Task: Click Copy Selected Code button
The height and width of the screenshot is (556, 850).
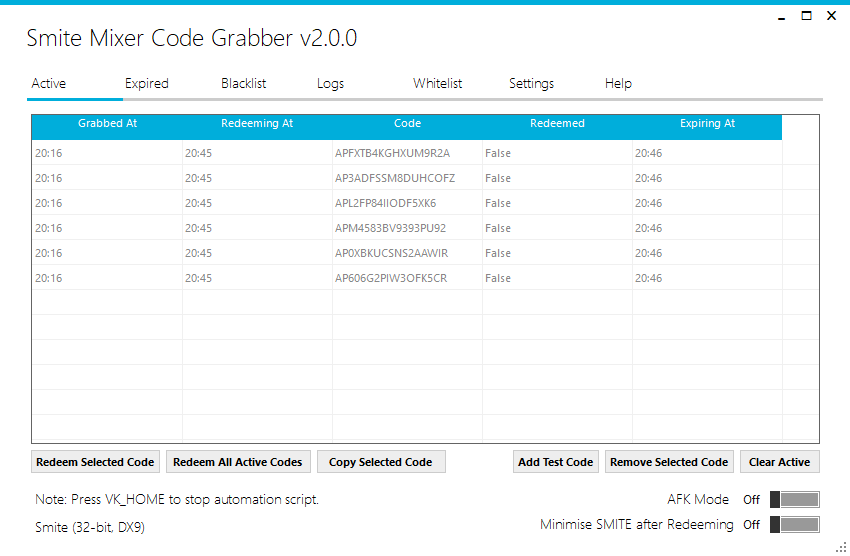Action: pos(381,462)
